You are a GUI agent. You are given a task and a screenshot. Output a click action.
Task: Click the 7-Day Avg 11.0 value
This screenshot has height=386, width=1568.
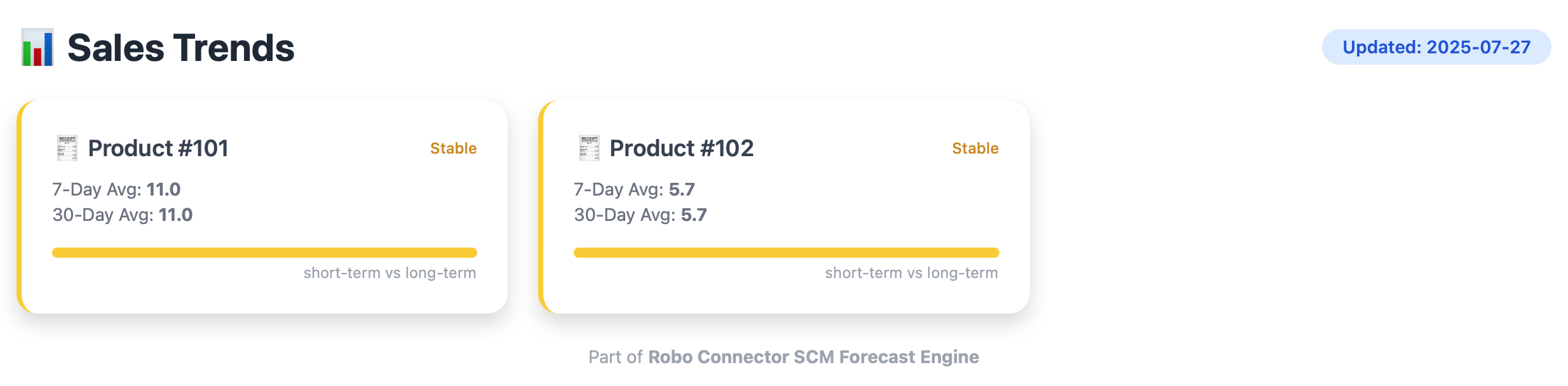click(x=163, y=189)
